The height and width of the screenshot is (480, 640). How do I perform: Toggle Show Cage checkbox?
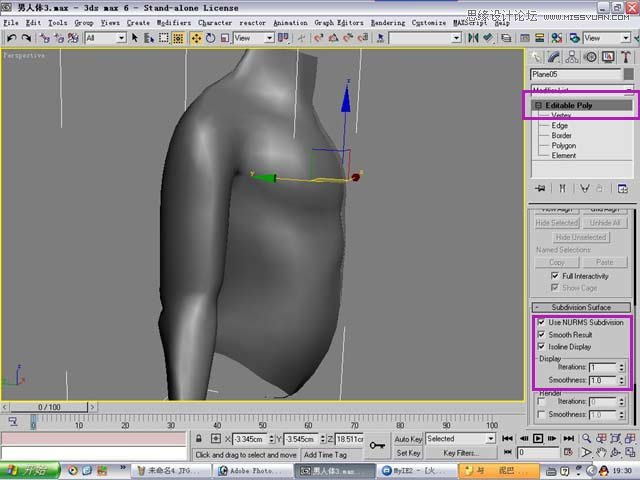pos(554,287)
